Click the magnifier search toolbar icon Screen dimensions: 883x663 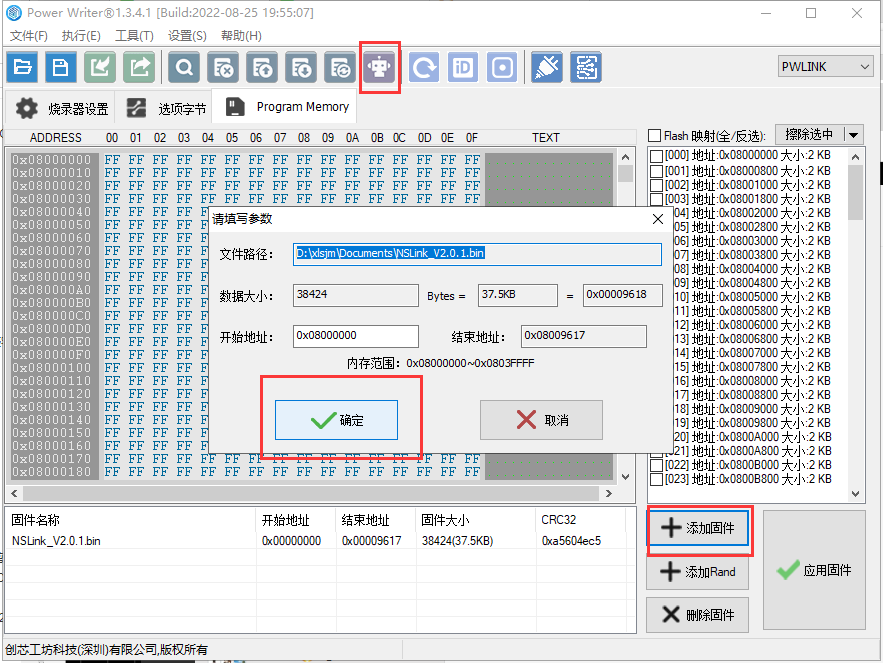point(184,68)
